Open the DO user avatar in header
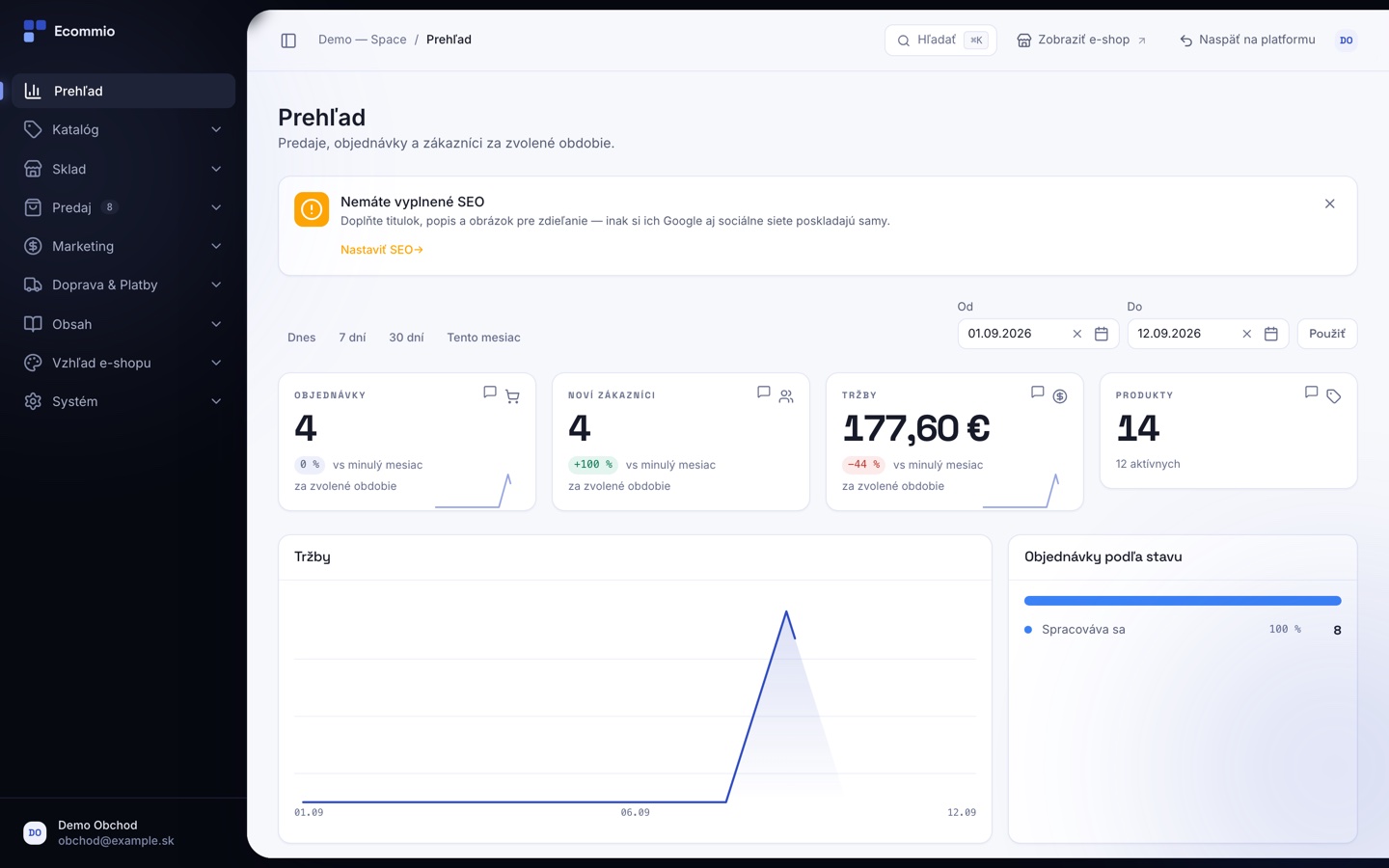This screenshot has height=868, width=1389. pyautogui.click(x=1347, y=41)
